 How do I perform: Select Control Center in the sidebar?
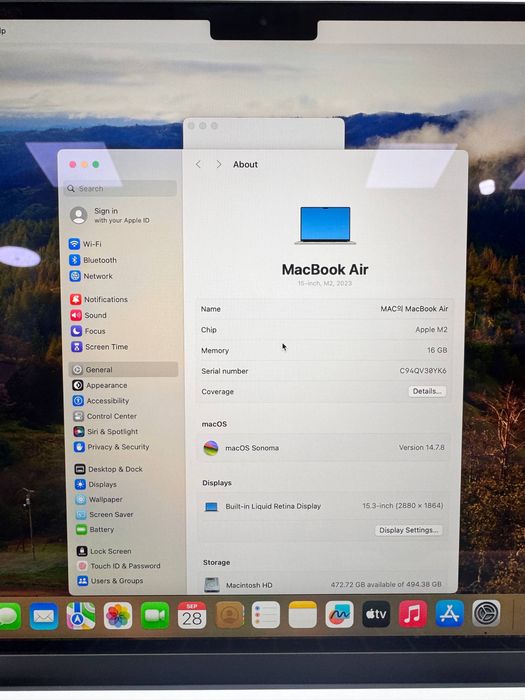[x=105, y=416]
